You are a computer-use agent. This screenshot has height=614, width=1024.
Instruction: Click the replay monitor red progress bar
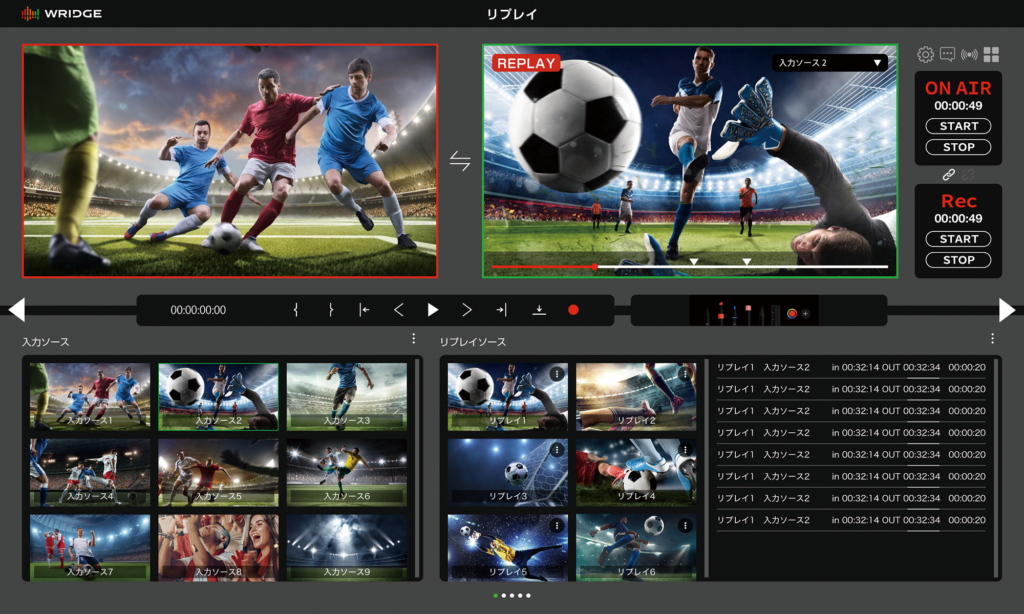[x=543, y=267]
